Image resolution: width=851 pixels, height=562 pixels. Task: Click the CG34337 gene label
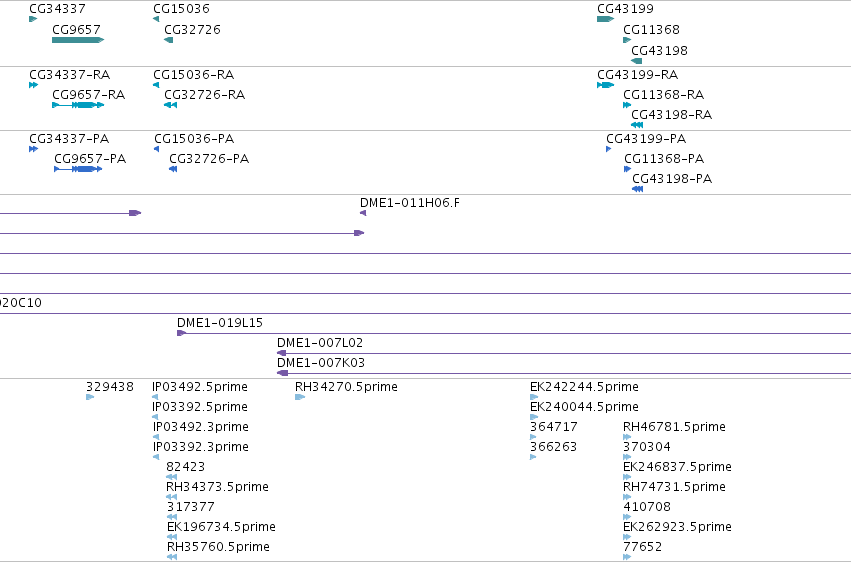coord(57,9)
